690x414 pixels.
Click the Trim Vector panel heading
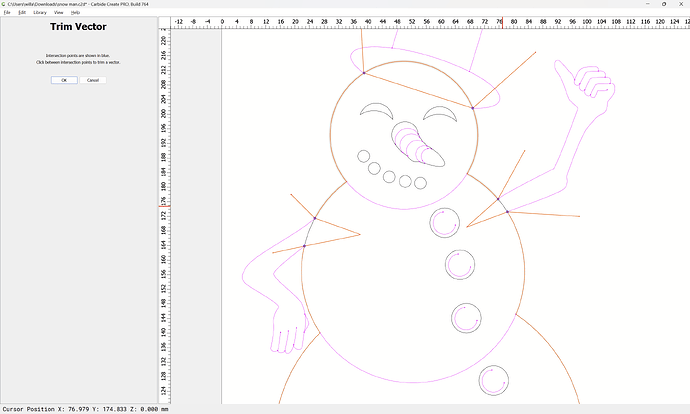coord(78,26)
